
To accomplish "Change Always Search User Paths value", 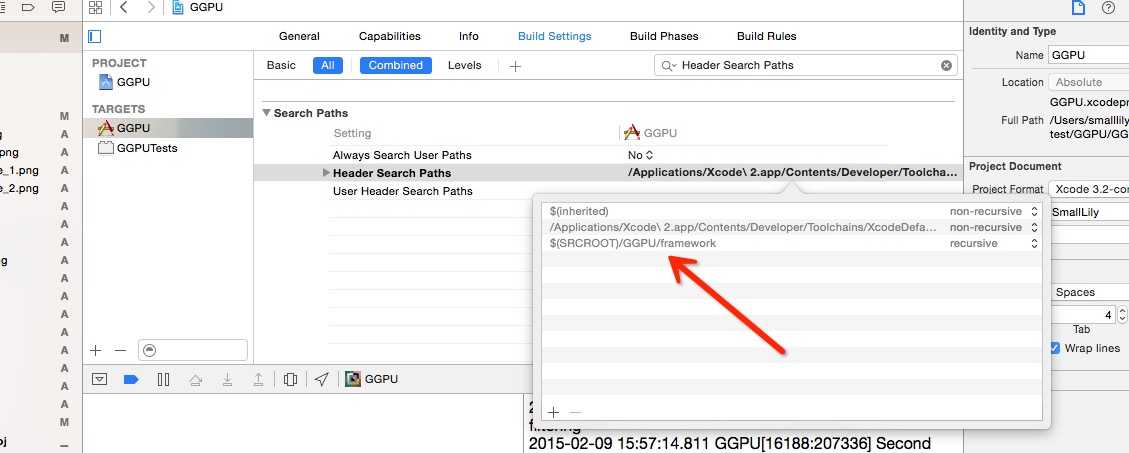I will coord(640,155).
